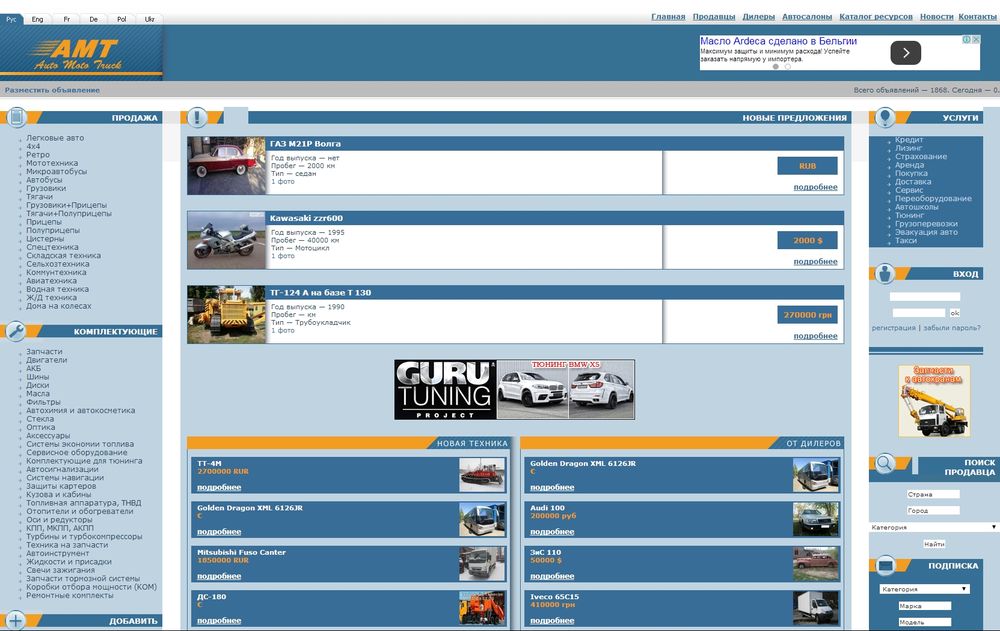Click the Mitsubishi Fuso Canter thumbnail
Screen dimensions: 1000x631
482,563
